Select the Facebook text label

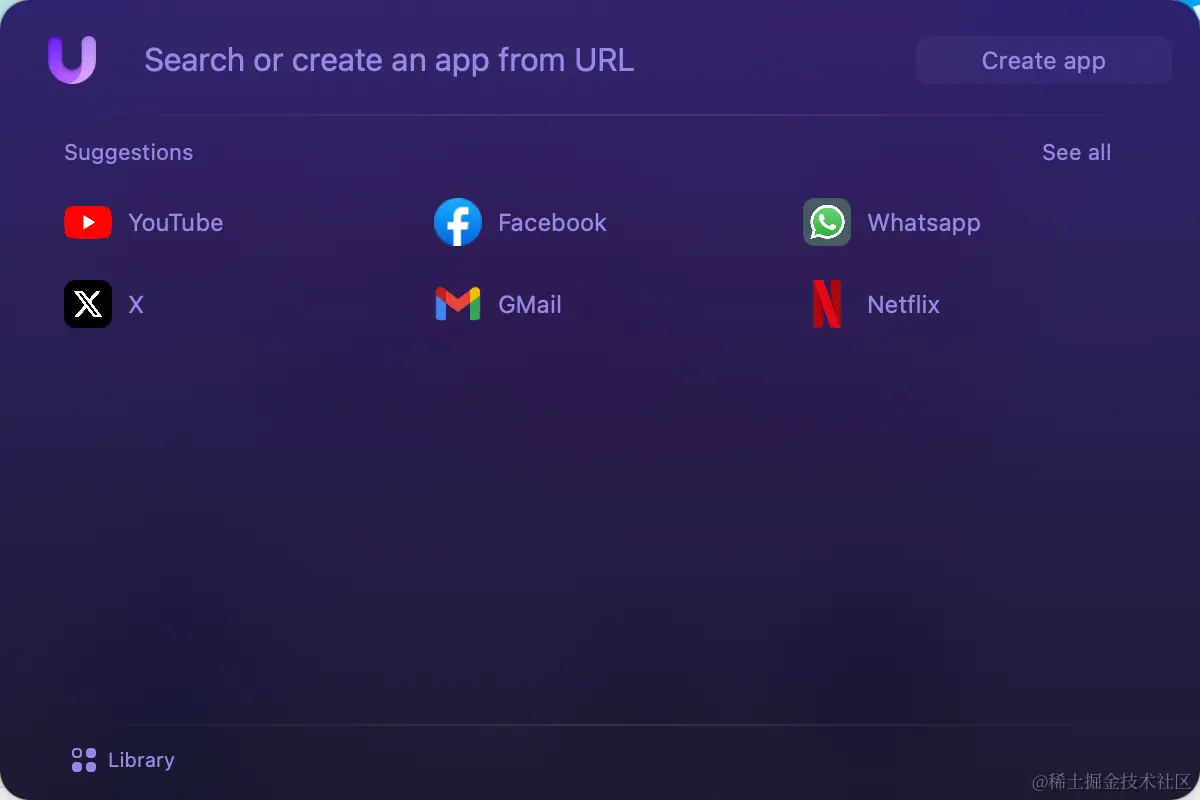click(x=552, y=222)
